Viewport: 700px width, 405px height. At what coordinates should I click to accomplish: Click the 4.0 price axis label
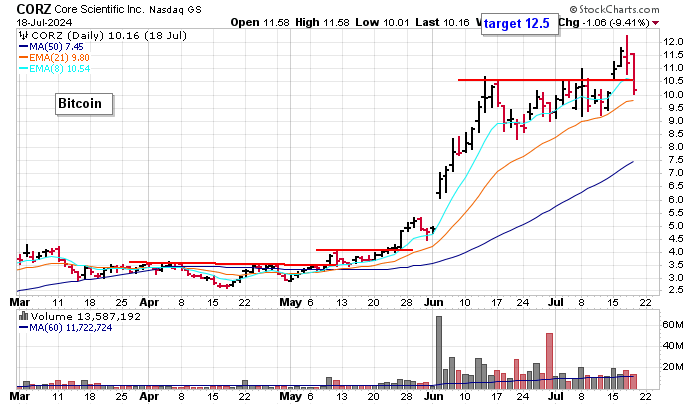[x=674, y=252]
